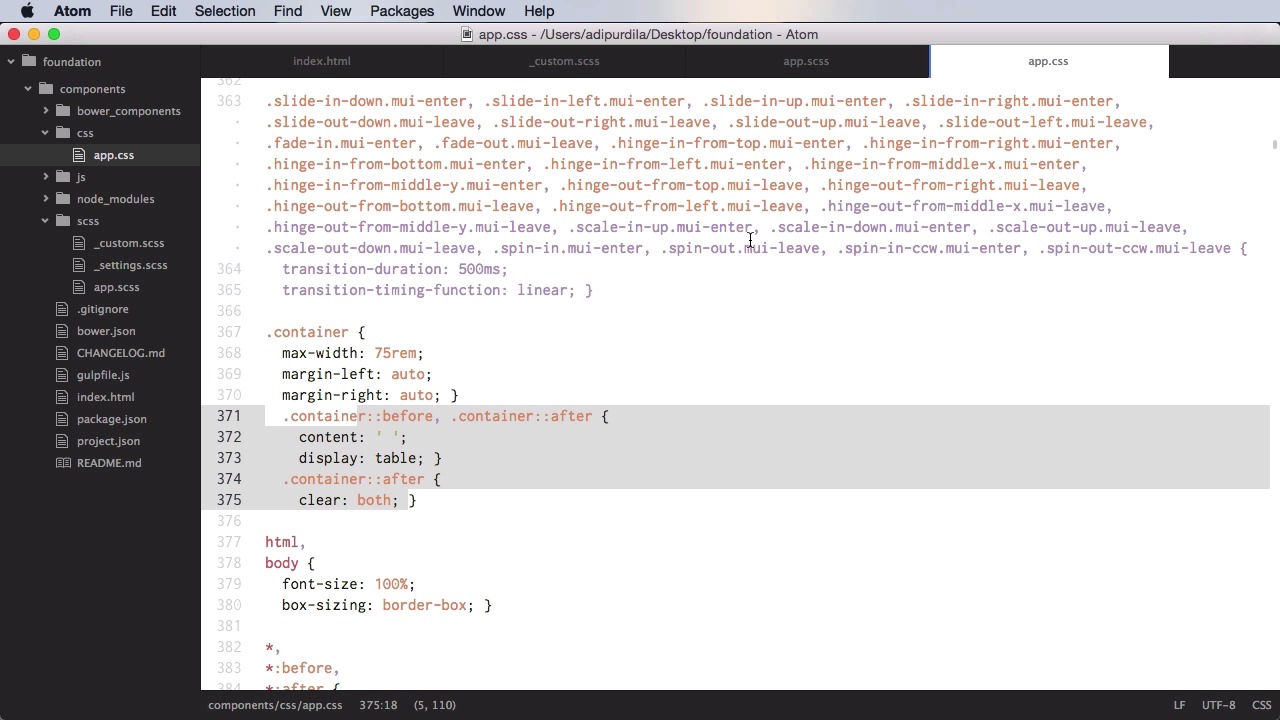Click the js folder icon
Viewport: 1280px width, 720px height.
click(x=63, y=177)
